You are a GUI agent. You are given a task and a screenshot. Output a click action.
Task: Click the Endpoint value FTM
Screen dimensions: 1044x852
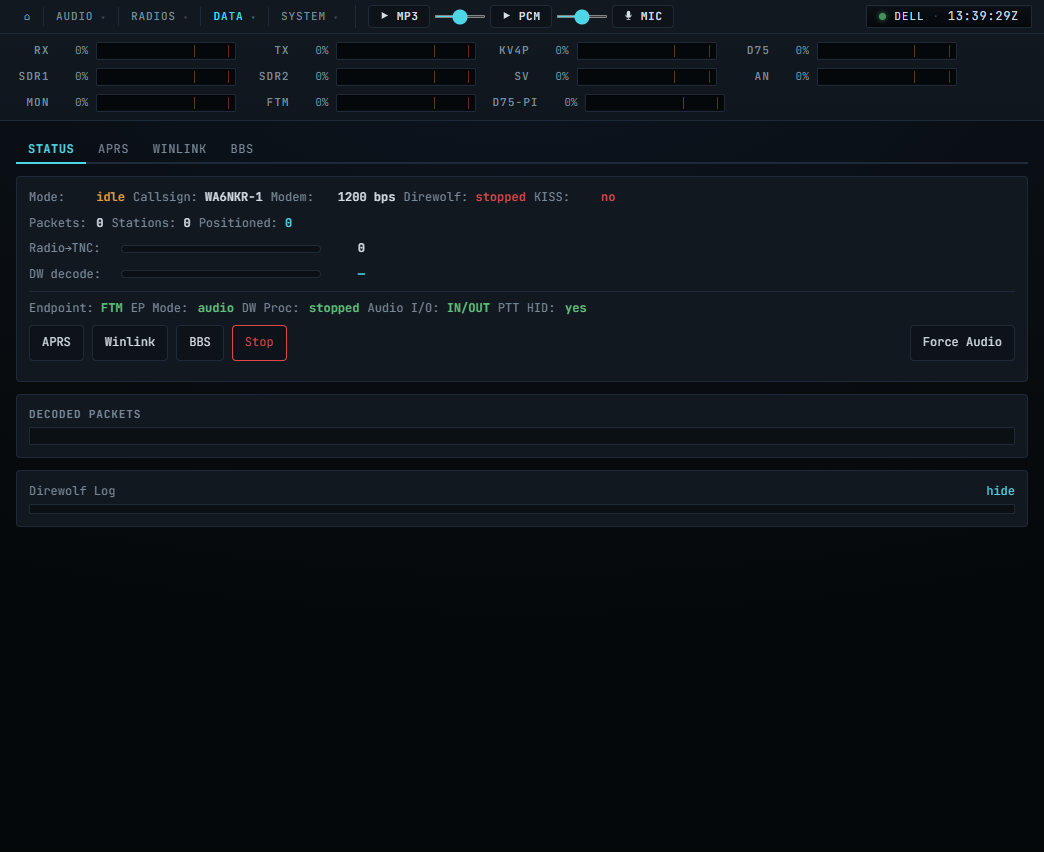(111, 308)
